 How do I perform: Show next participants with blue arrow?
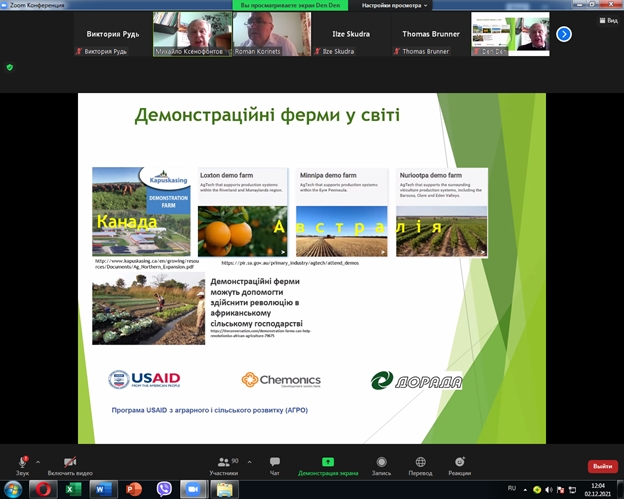click(x=564, y=34)
